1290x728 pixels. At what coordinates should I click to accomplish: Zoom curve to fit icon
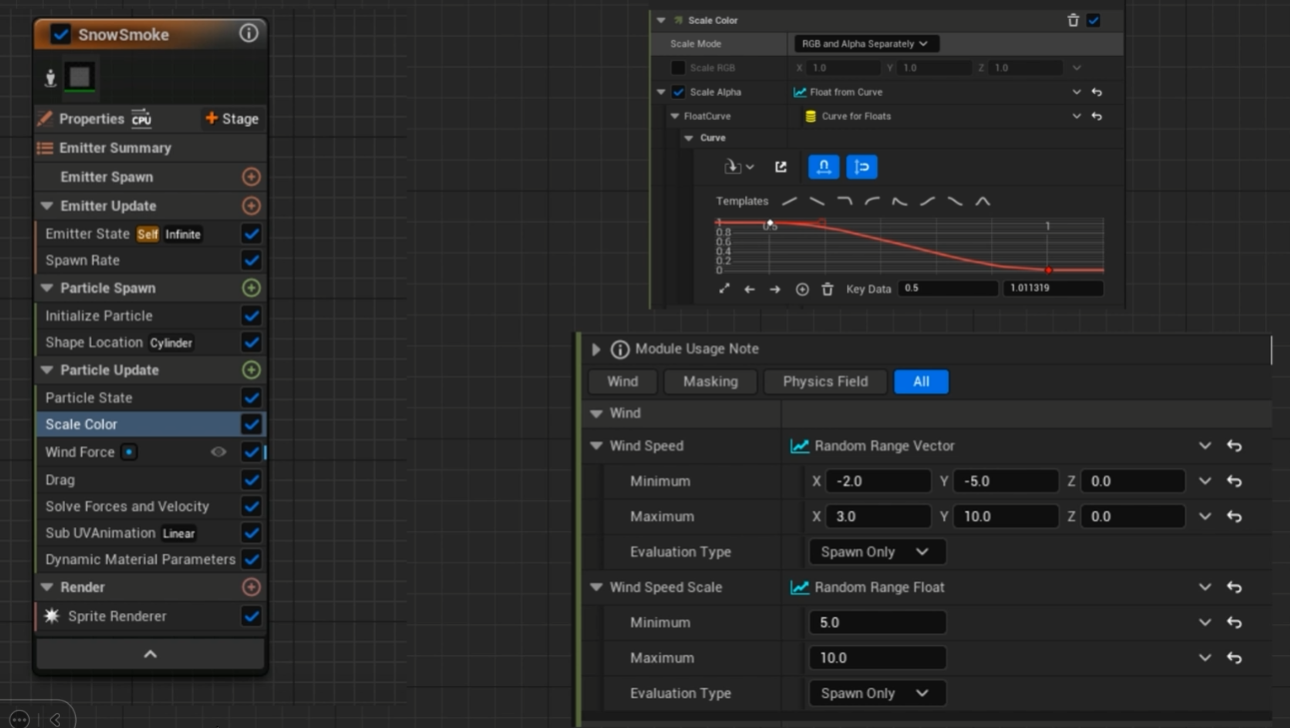[724, 289]
